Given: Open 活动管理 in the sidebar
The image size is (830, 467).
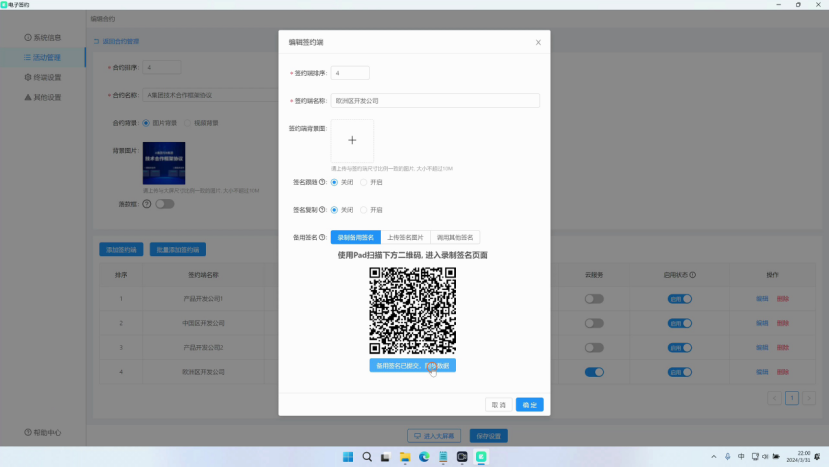Looking at the screenshot, I should (x=42, y=57).
